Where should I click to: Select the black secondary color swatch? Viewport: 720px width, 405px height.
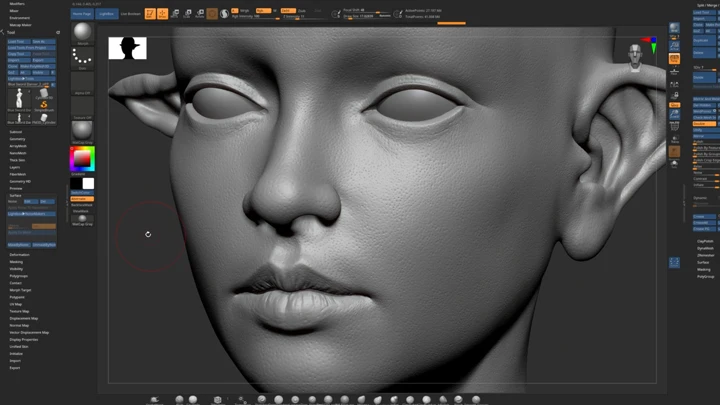76,184
